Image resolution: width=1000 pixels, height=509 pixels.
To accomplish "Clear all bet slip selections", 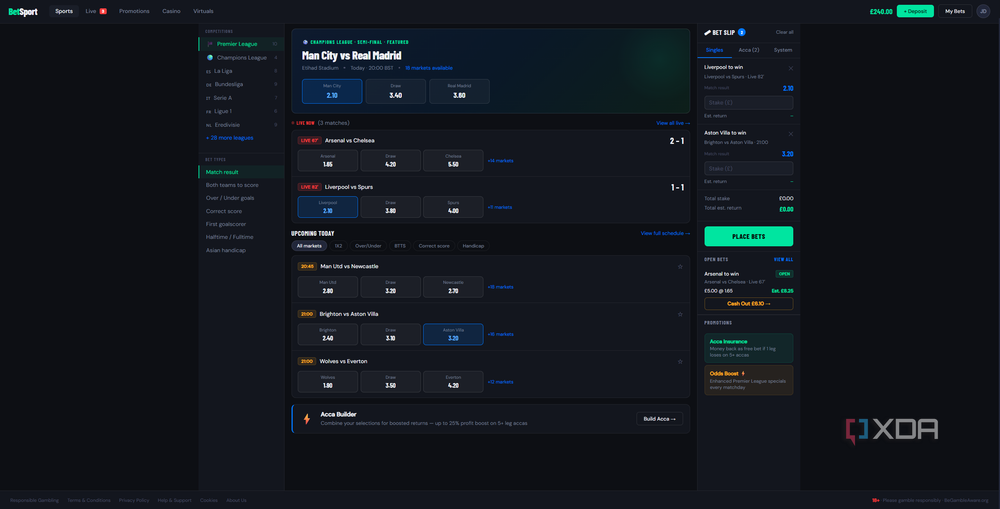I will (784, 33).
